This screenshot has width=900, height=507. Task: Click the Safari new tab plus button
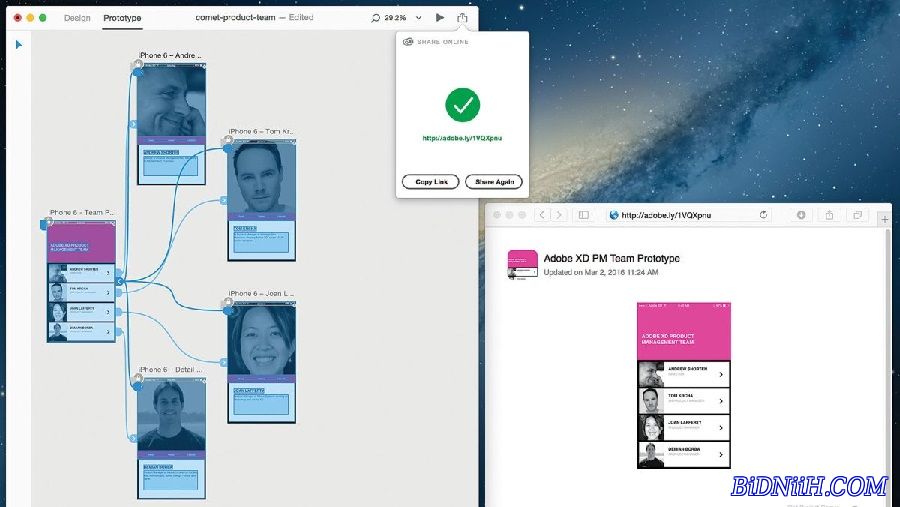click(885, 219)
